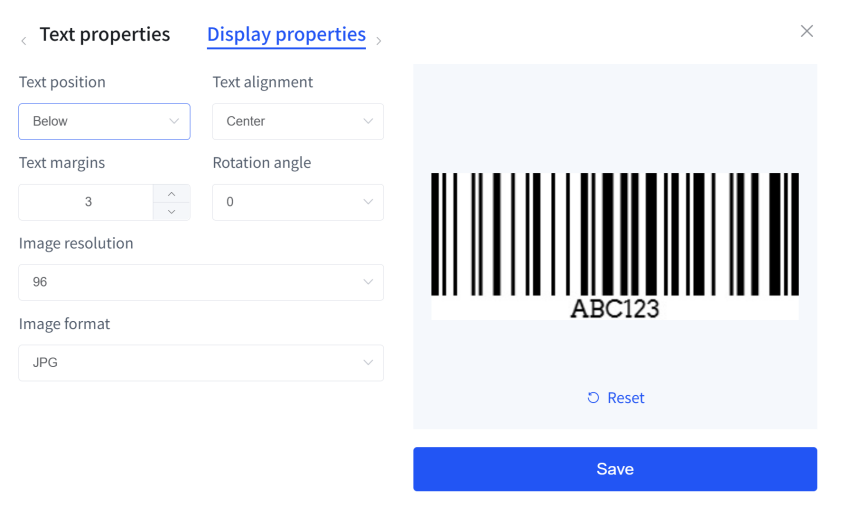The height and width of the screenshot is (514, 841).
Task: Open the Rotation angle dropdown
Action: (298, 202)
